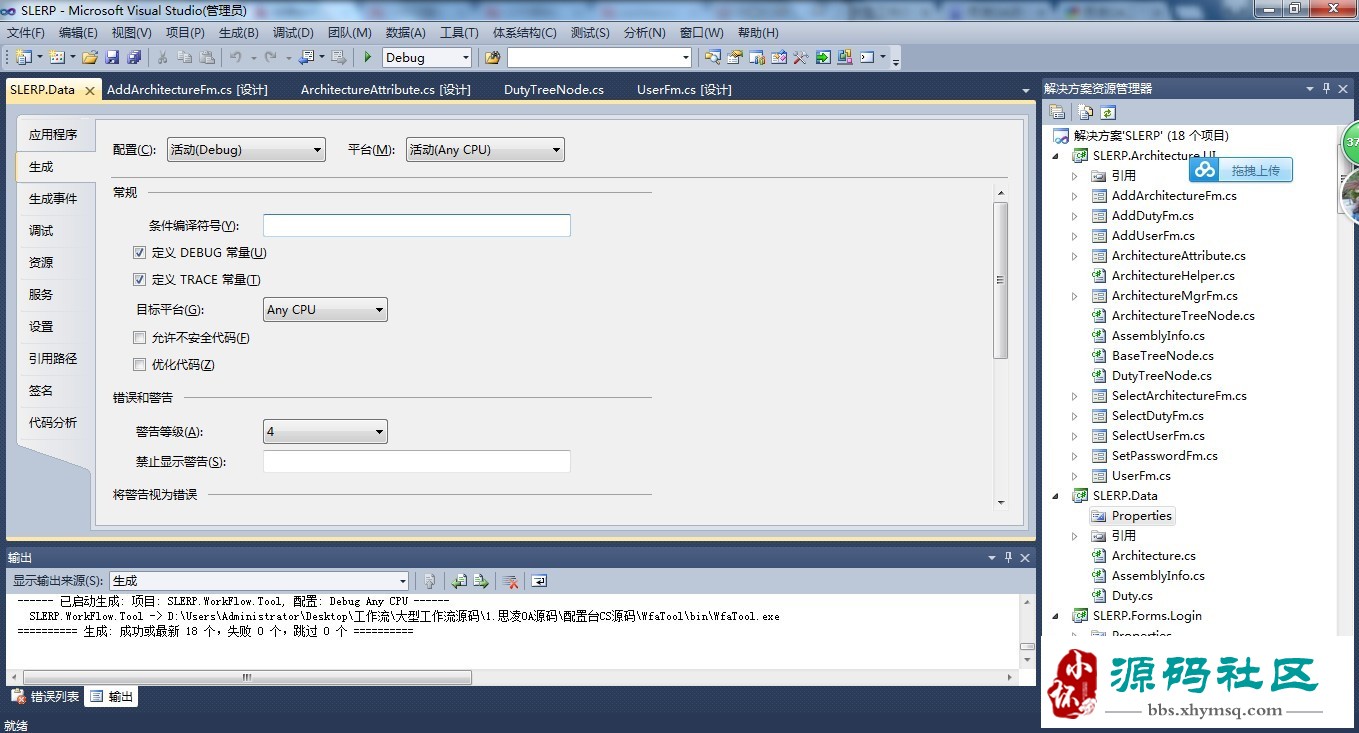Open the 调试(D) menu
This screenshot has width=1359, height=733.
click(293, 33)
